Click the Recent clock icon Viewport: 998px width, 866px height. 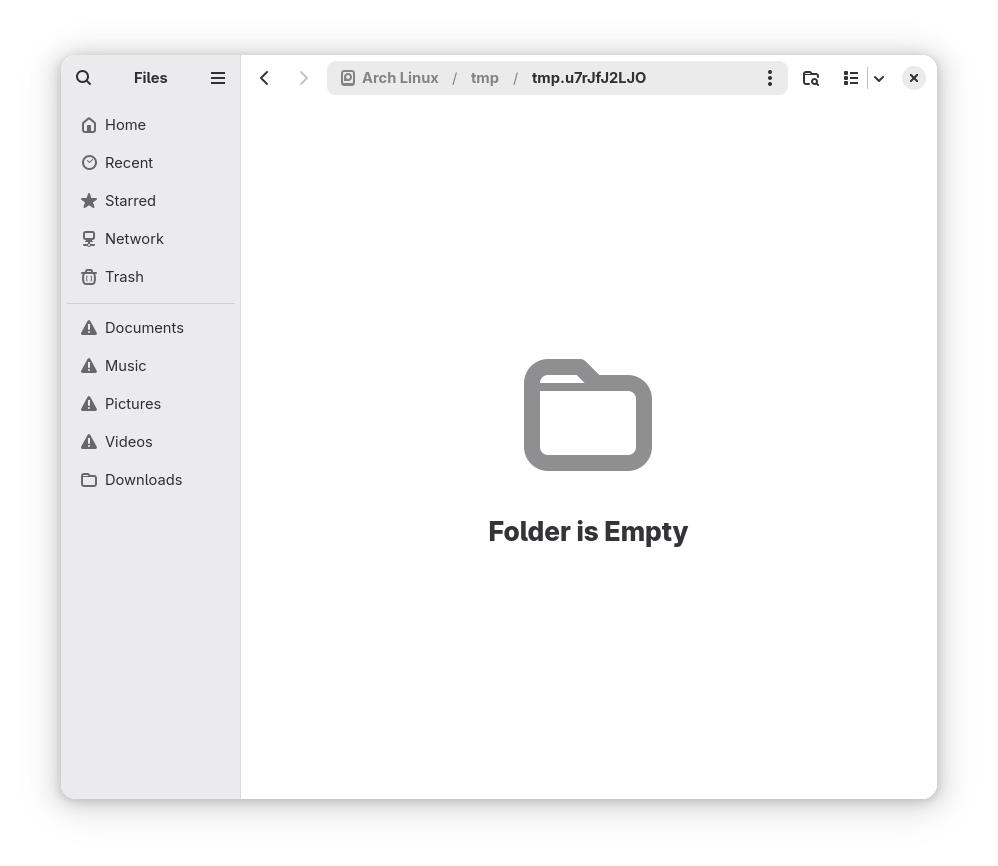89,163
